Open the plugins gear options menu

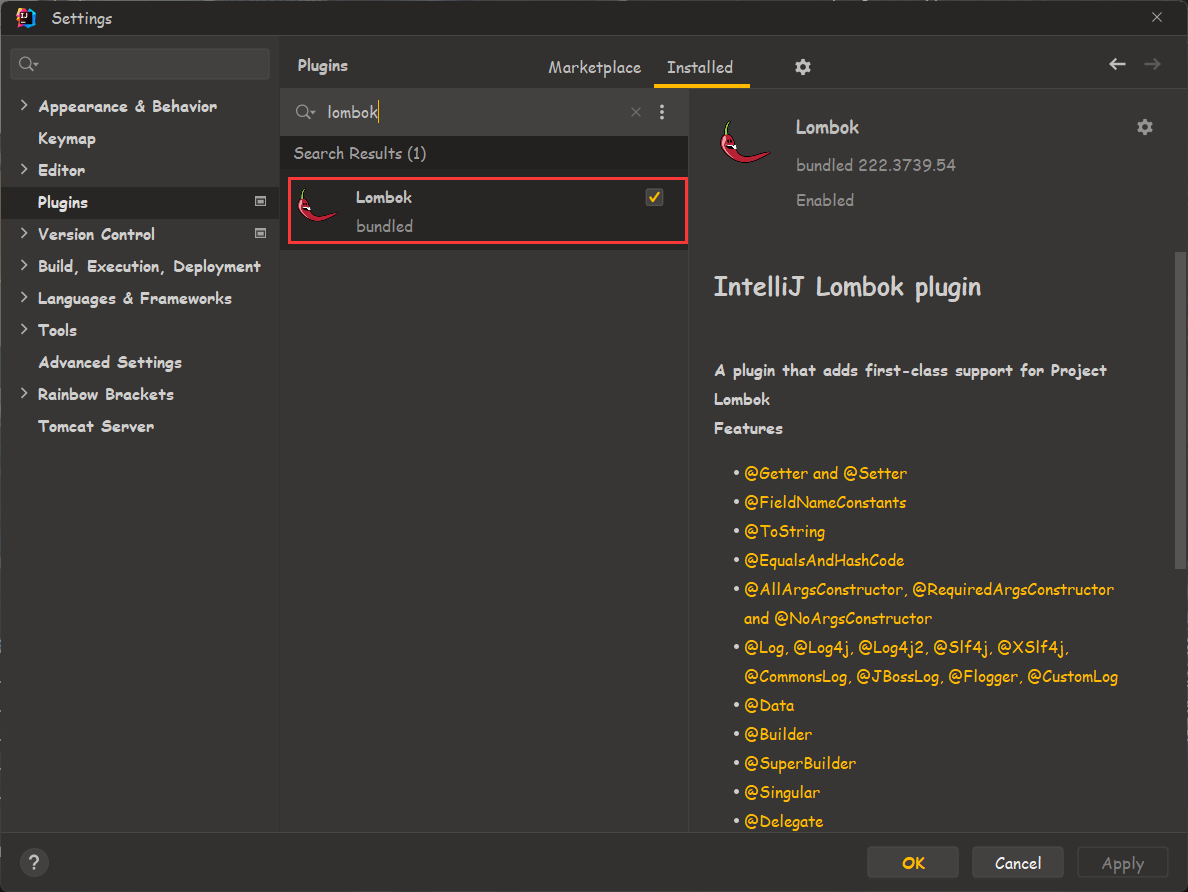coord(803,67)
